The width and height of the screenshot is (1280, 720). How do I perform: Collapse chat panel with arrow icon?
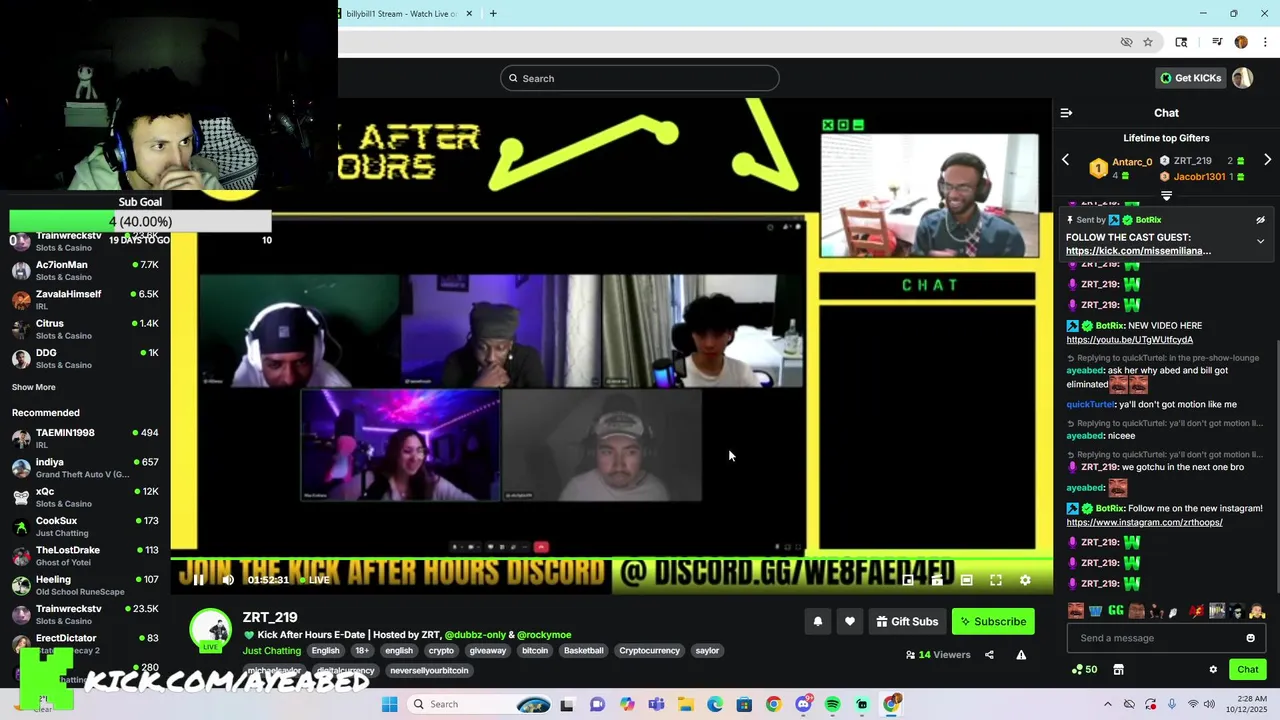[x=1066, y=113]
